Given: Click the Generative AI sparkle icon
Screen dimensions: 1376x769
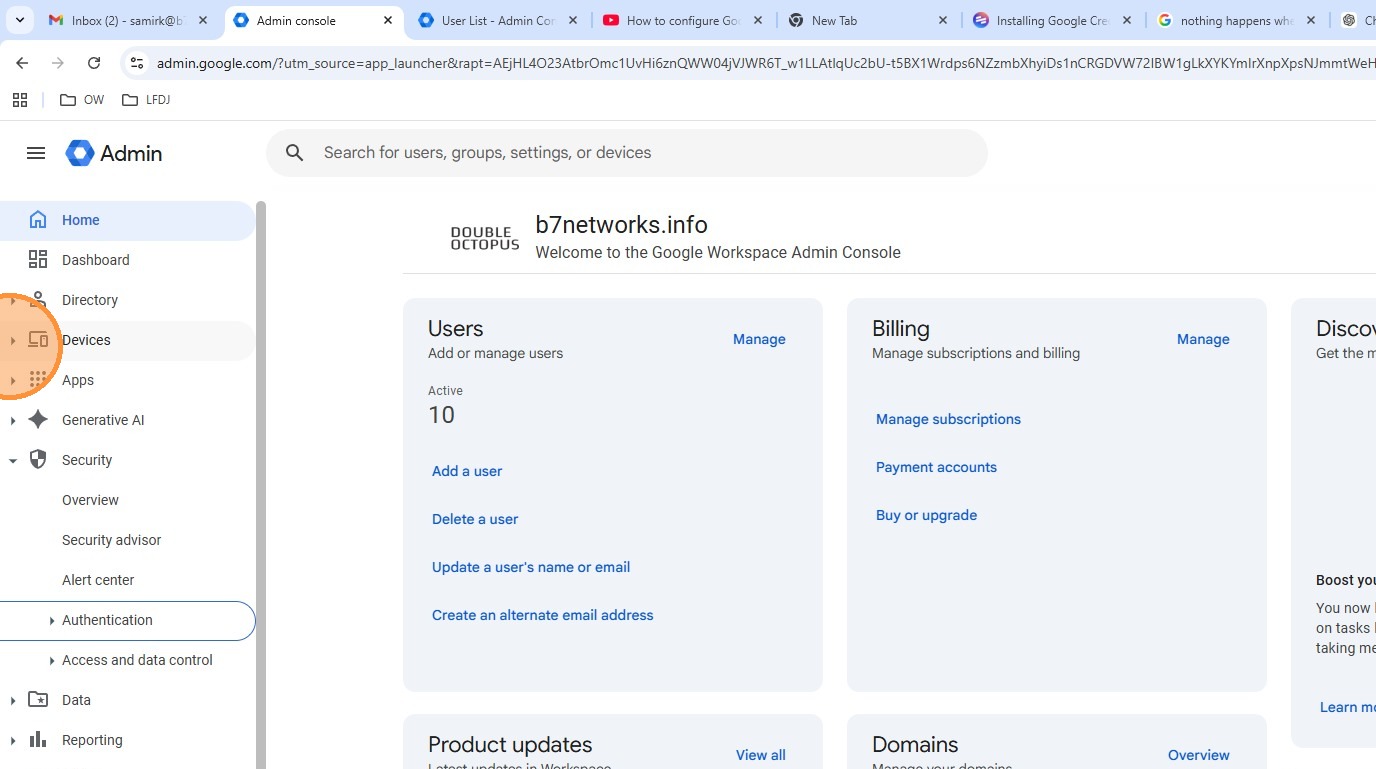Looking at the screenshot, I should point(38,420).
